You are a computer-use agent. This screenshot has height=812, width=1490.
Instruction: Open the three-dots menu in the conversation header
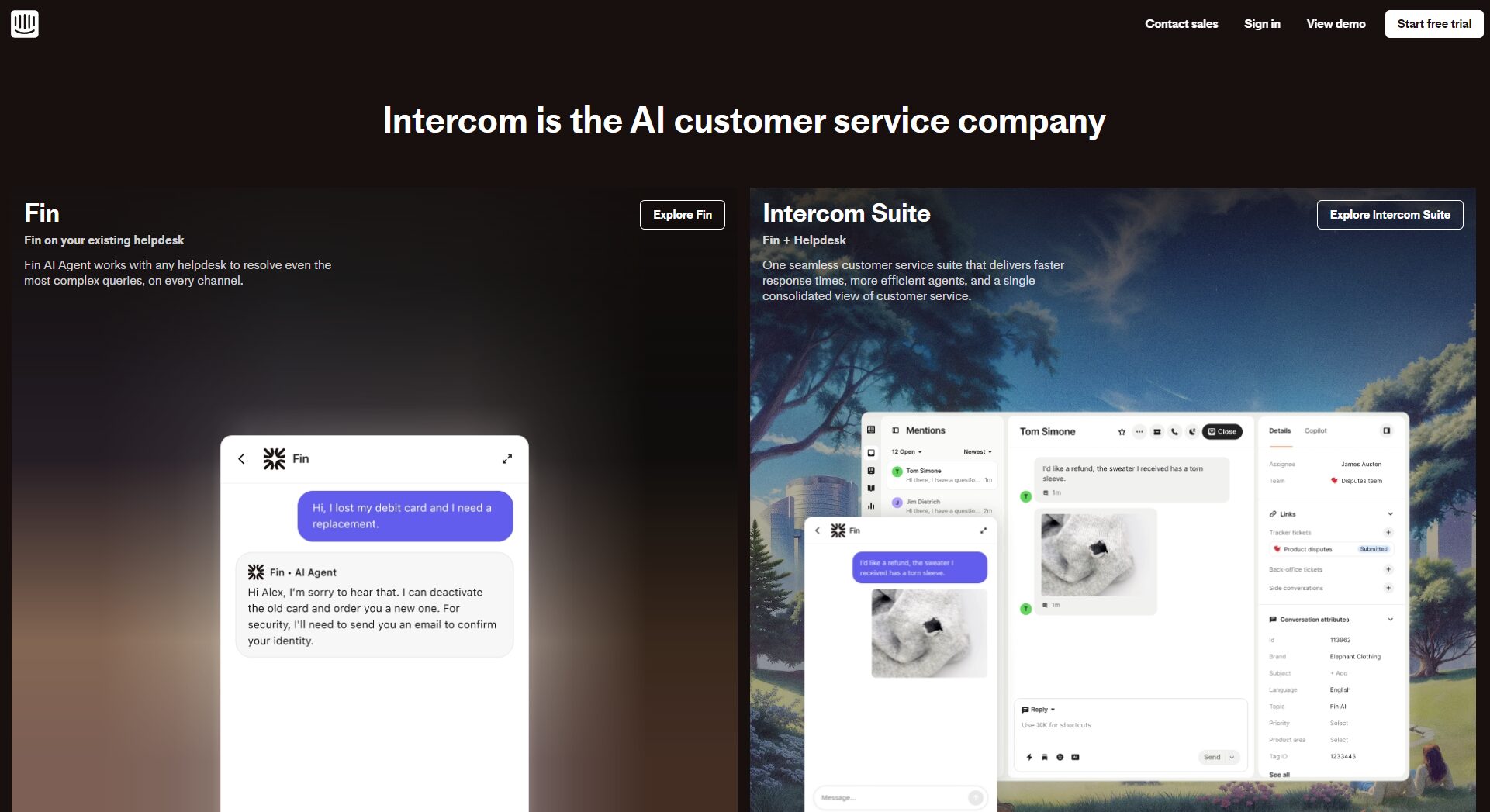point(1139,432)
